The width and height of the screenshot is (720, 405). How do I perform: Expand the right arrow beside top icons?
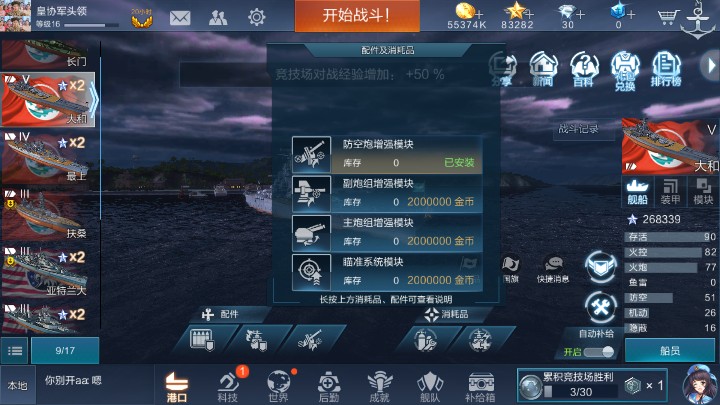point(710,66)
